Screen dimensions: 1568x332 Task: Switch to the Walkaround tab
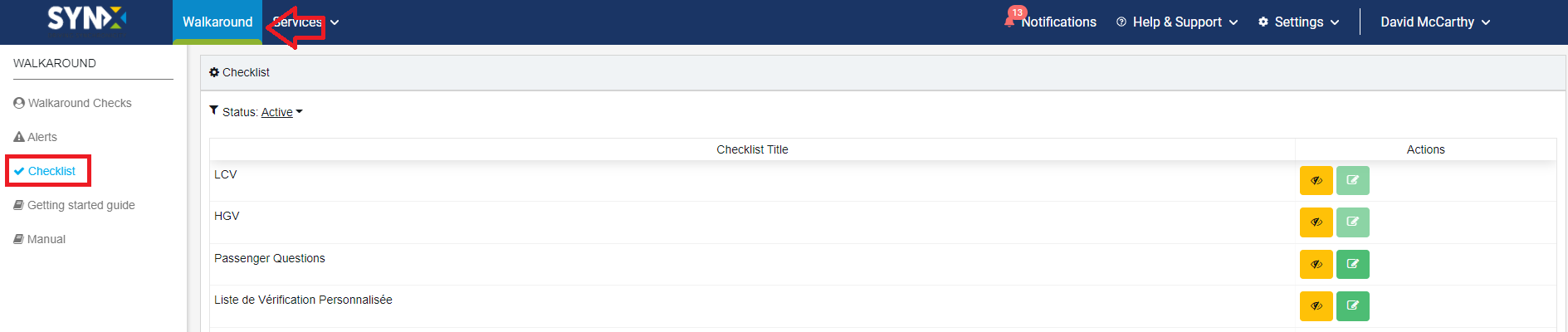[x=217, y=22]
